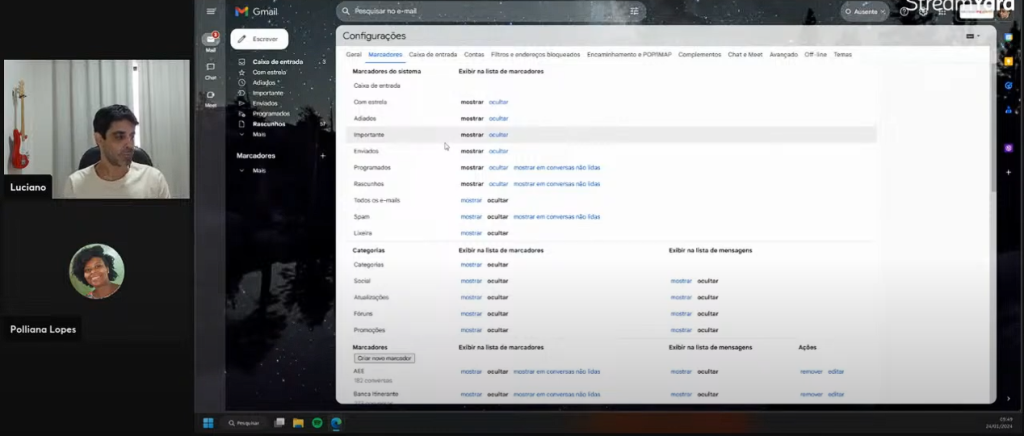Open Meet from the left rail
The image size is (1024, 436).
(x=210, y=97)
